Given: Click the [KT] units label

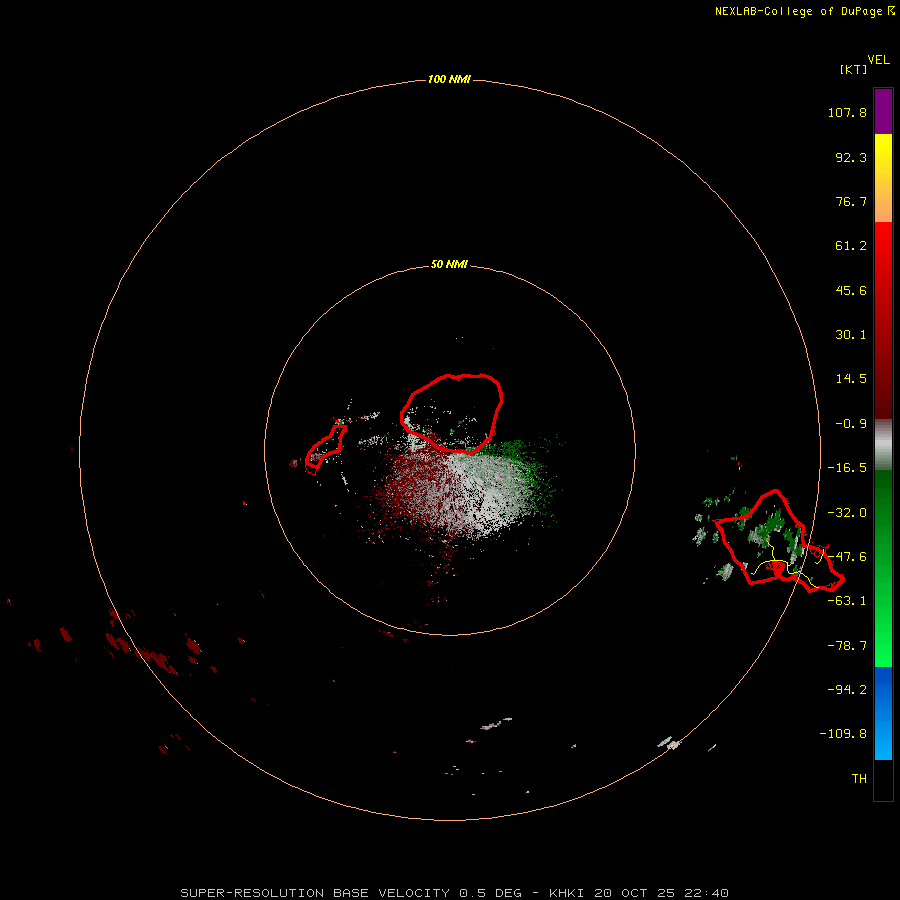Looking at the screenshot, I should click(x=853, y=69).
